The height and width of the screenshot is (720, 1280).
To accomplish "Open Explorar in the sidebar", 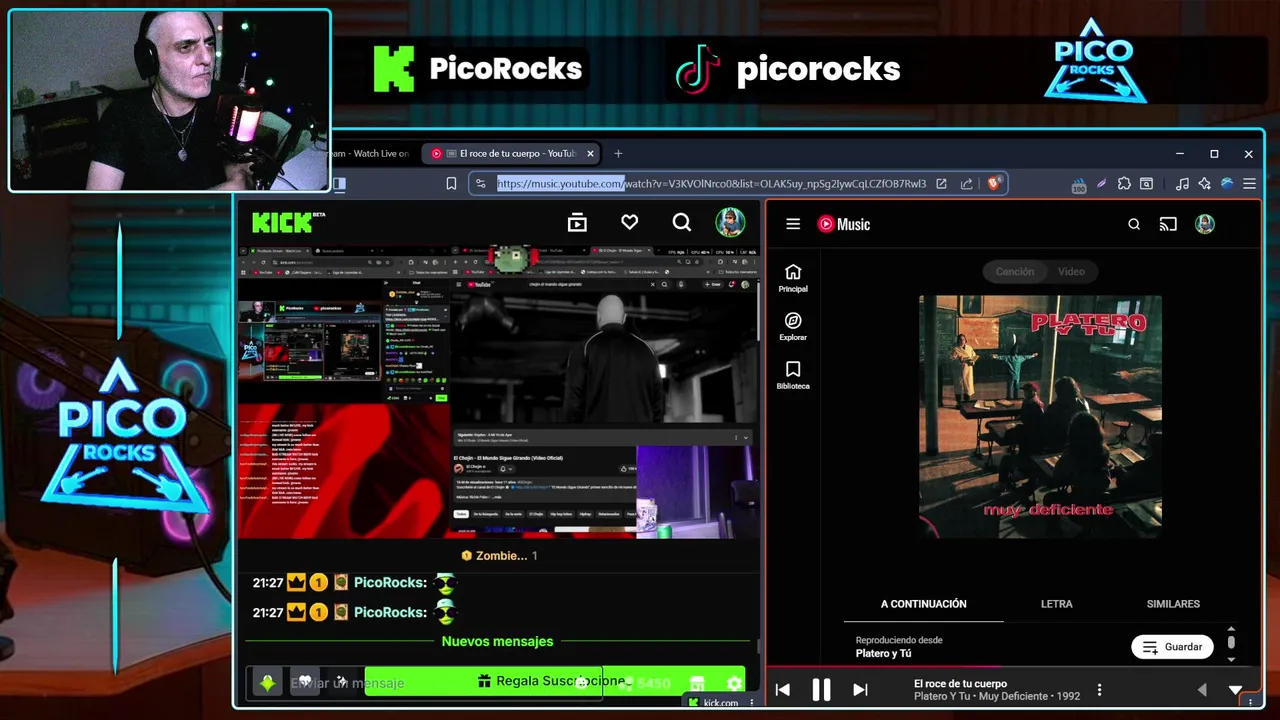I will click(x=793, y=326).
